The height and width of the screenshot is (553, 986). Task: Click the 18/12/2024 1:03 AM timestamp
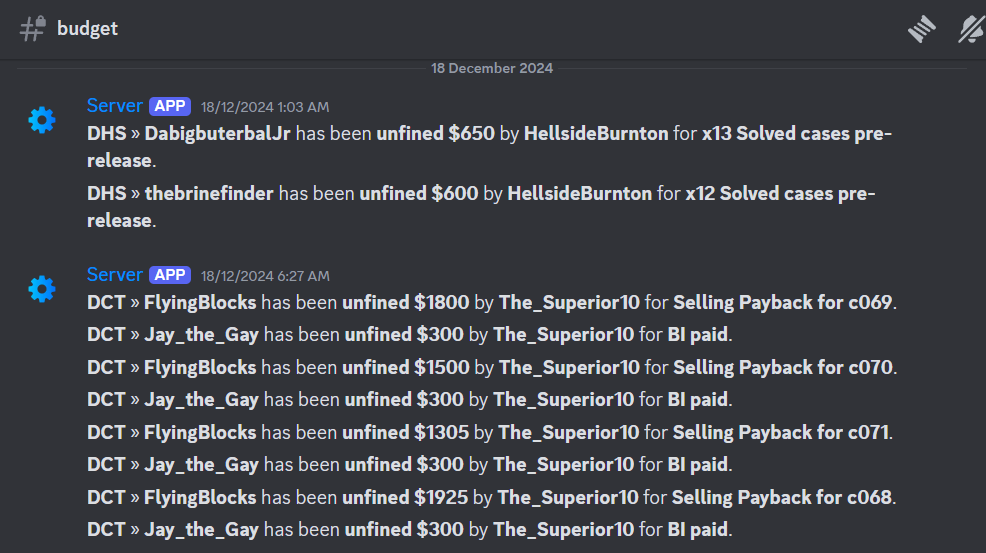point(265,107)
